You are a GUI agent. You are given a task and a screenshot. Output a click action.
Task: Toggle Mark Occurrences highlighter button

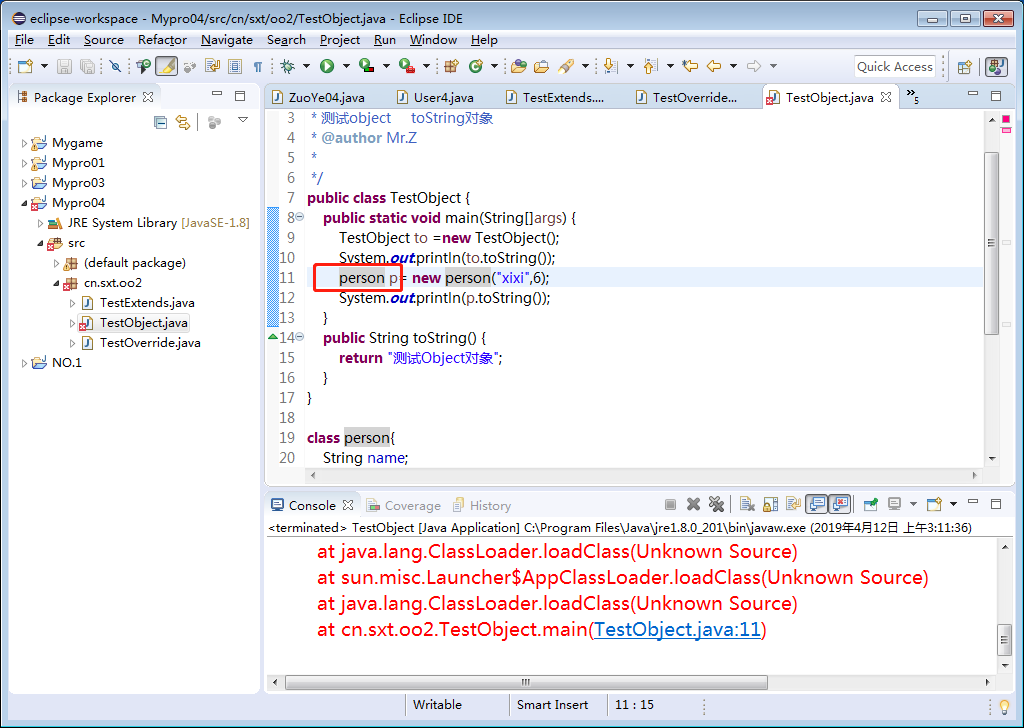(x=167, y=66)
